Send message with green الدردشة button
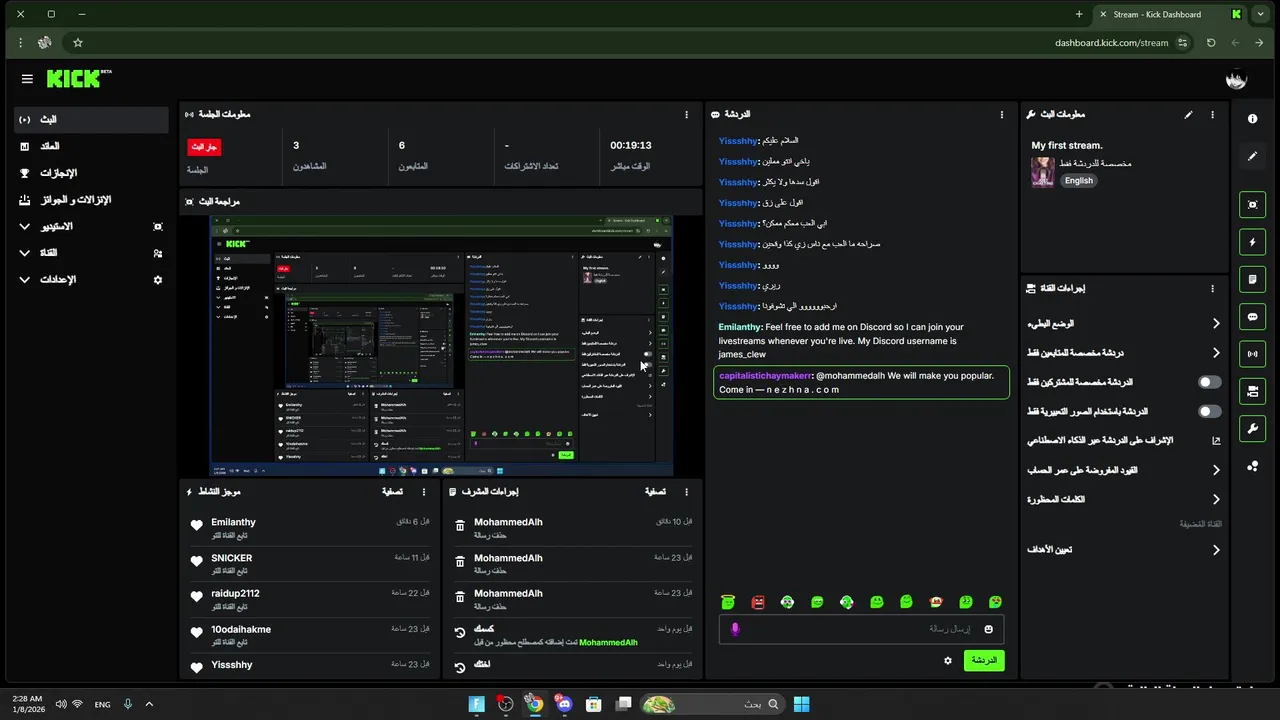The width and height of the screenshot is (1280, 720). [x=984, y=661]
